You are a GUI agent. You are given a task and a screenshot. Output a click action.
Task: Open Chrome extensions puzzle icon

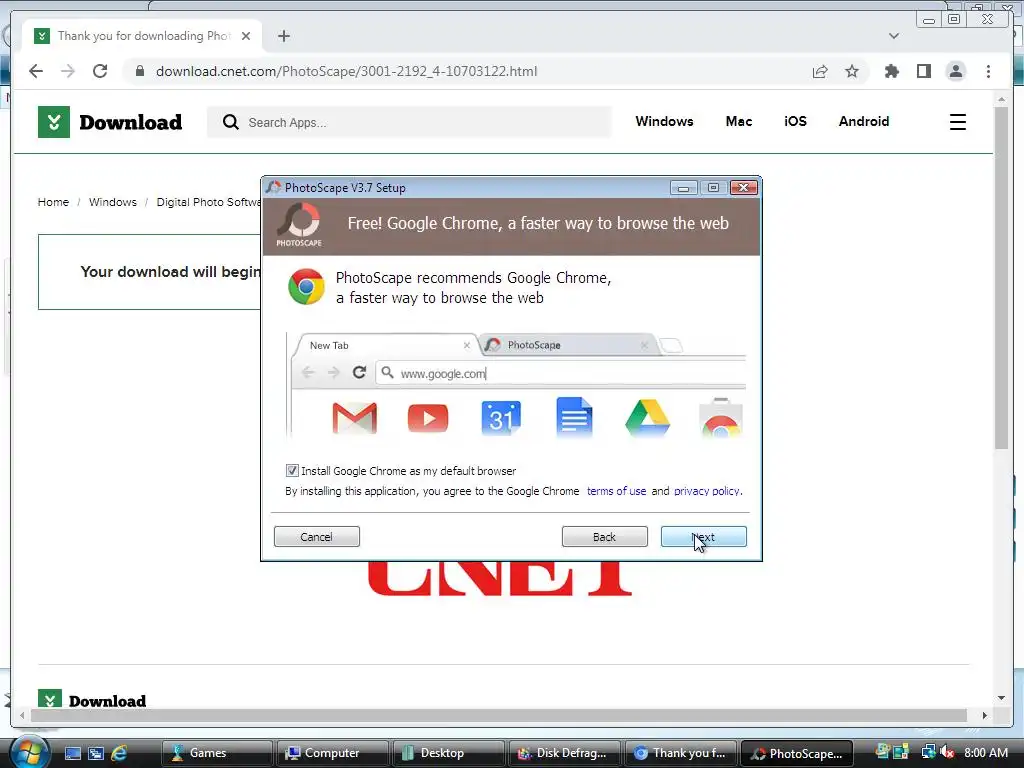coord(891,71)
